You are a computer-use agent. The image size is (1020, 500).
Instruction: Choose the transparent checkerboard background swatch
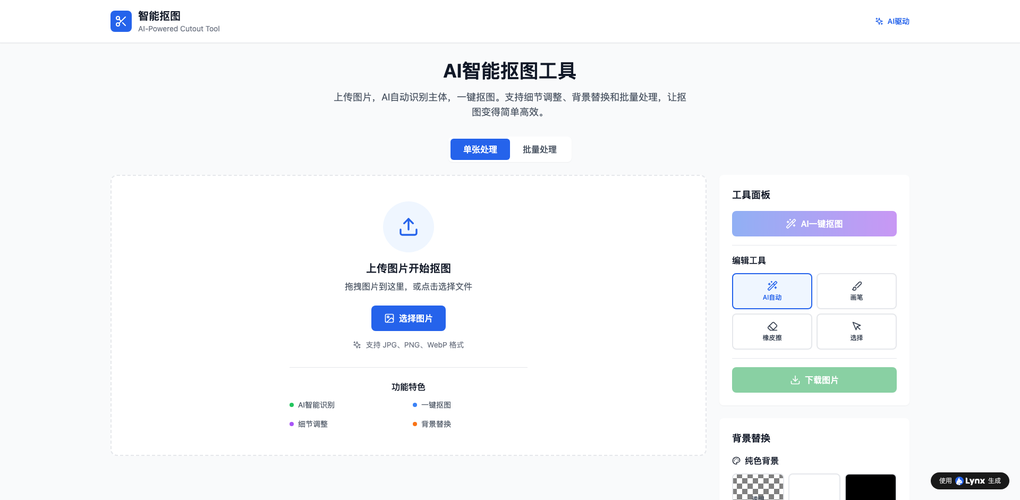point(758,487)
